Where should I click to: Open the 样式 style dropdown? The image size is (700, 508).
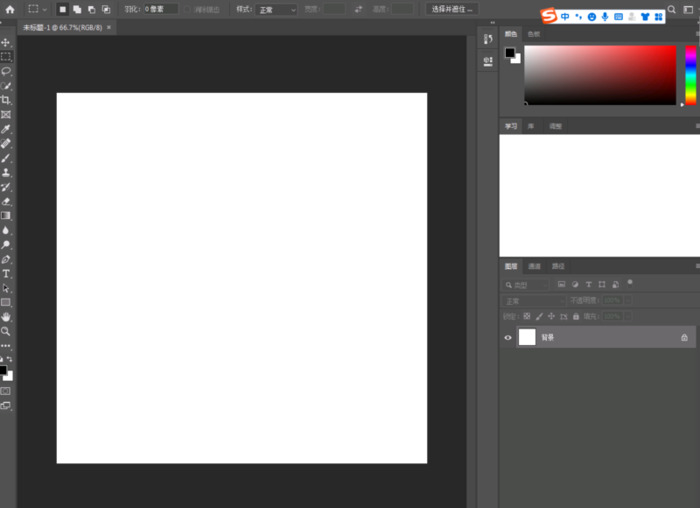click(x=277, y=9)
